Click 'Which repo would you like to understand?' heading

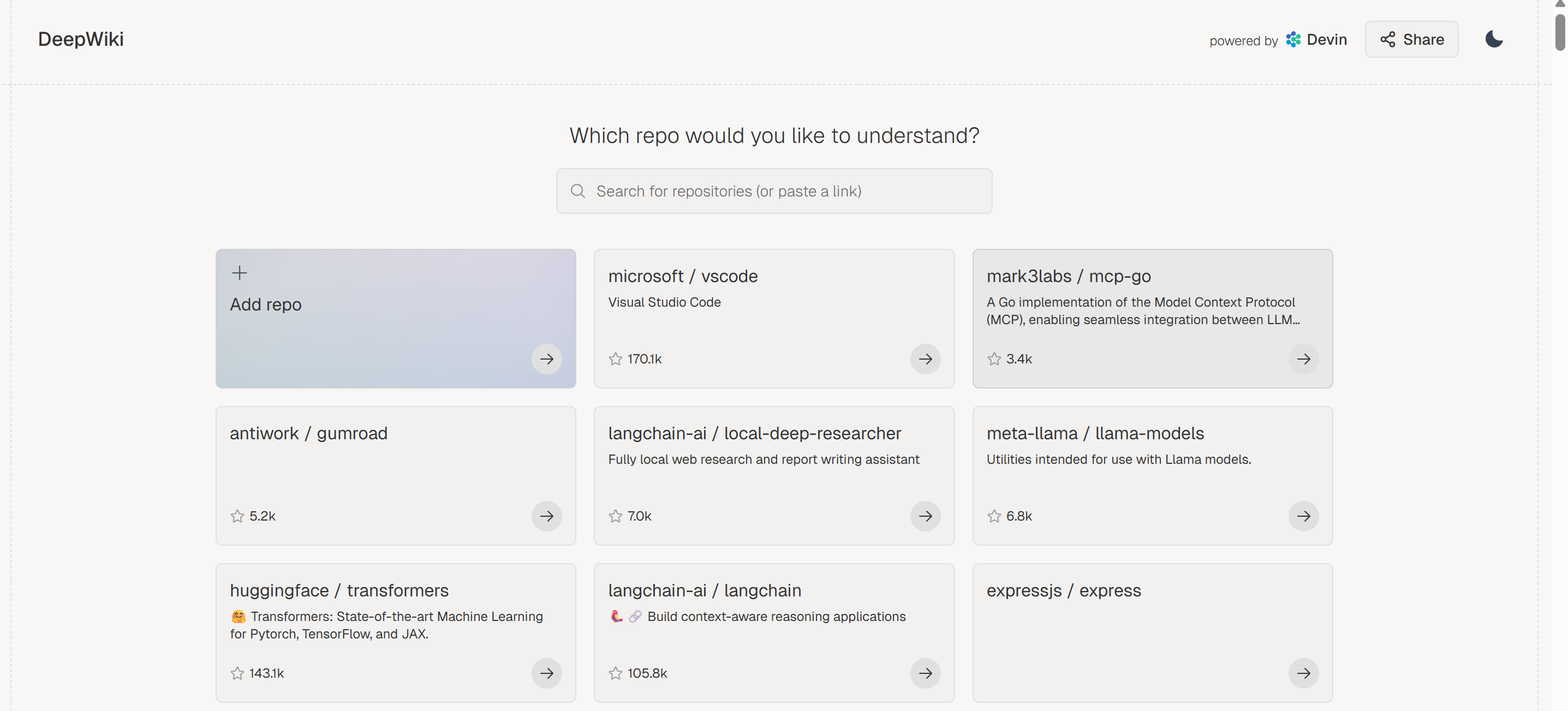tap(774, 135)
